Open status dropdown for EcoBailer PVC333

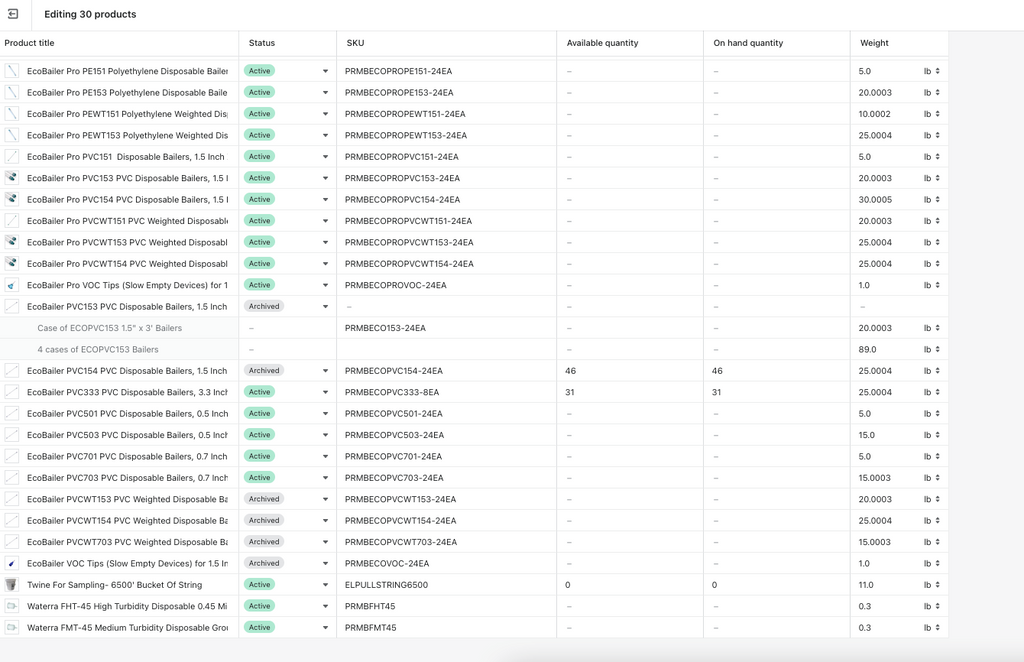coord(325,392)
